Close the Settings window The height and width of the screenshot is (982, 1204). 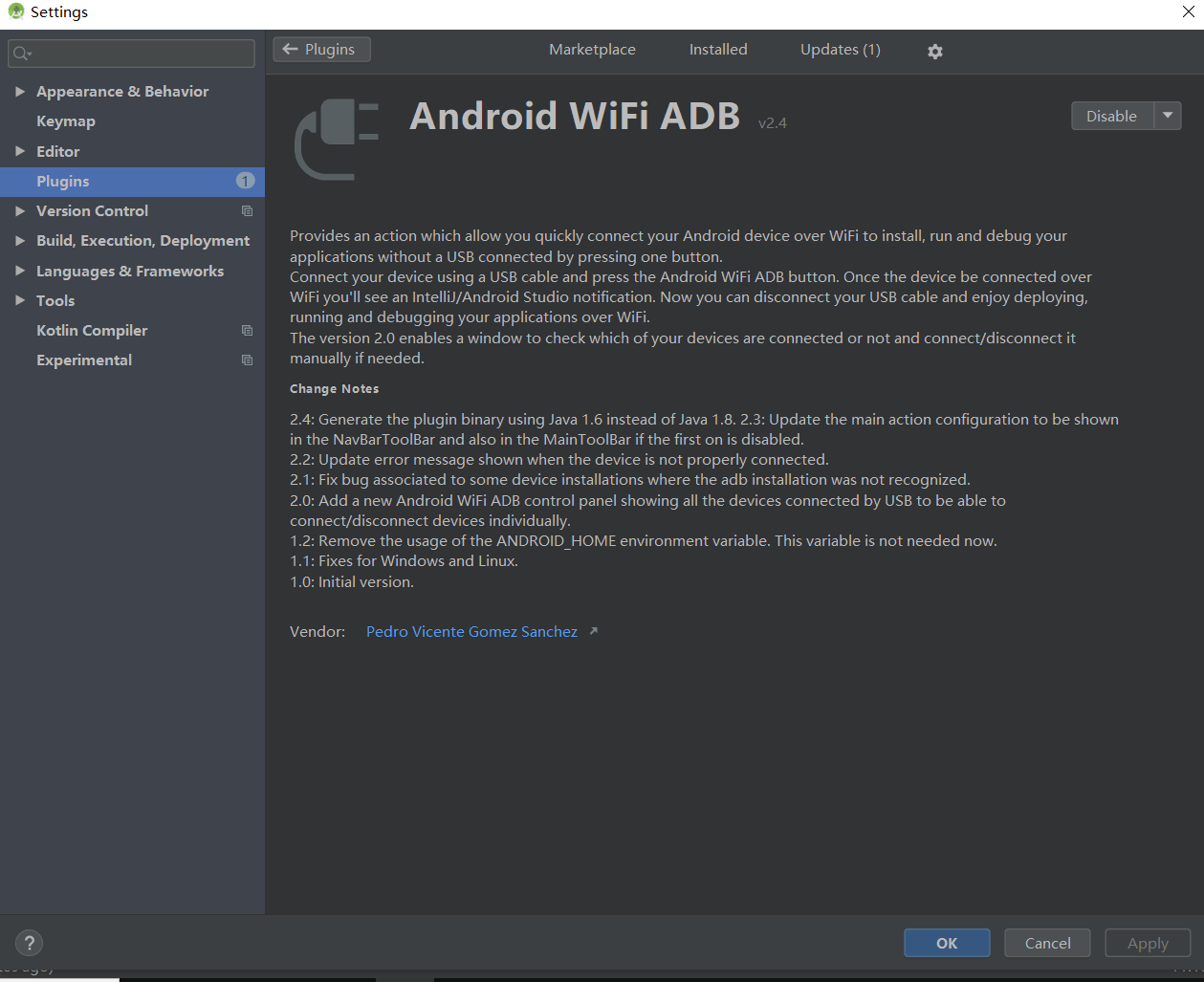[x=1189, y=12]
